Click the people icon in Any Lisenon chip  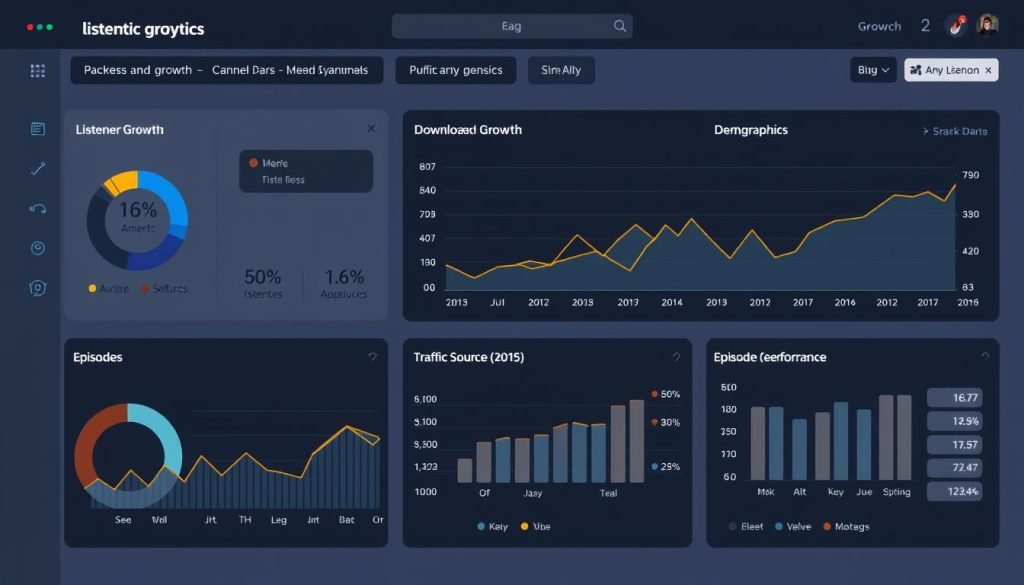[x=916, y=70]
